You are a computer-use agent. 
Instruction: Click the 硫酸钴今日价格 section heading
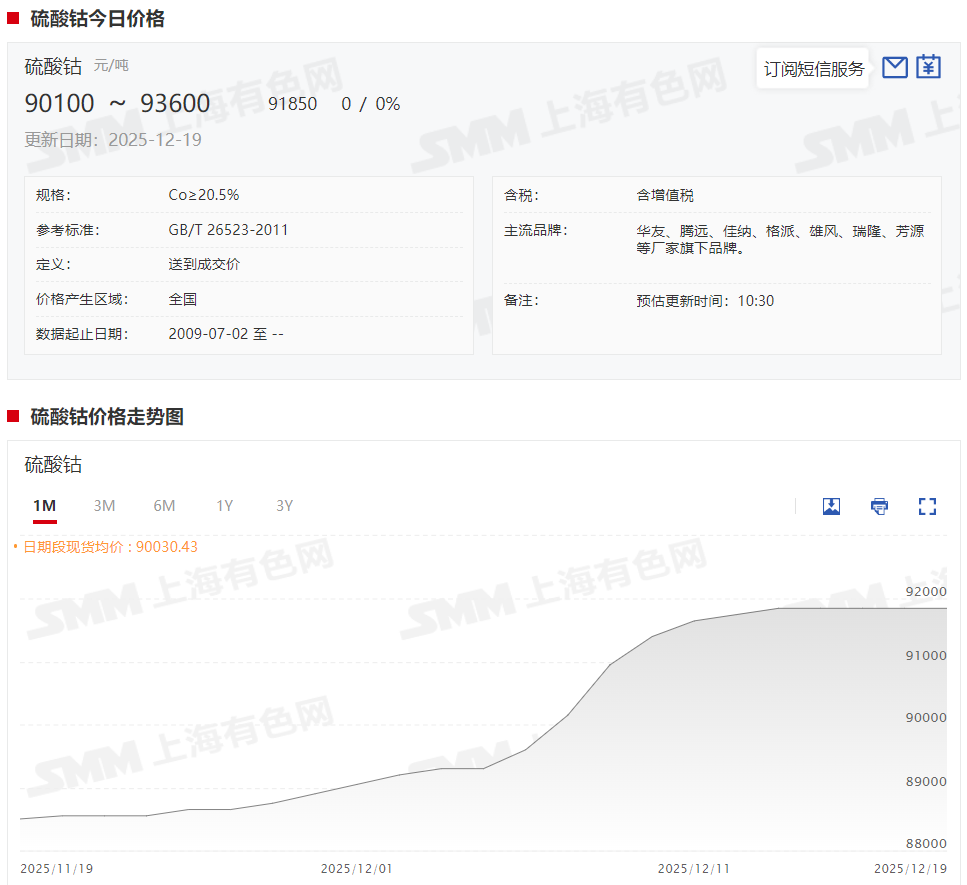[x=97, y=18]
